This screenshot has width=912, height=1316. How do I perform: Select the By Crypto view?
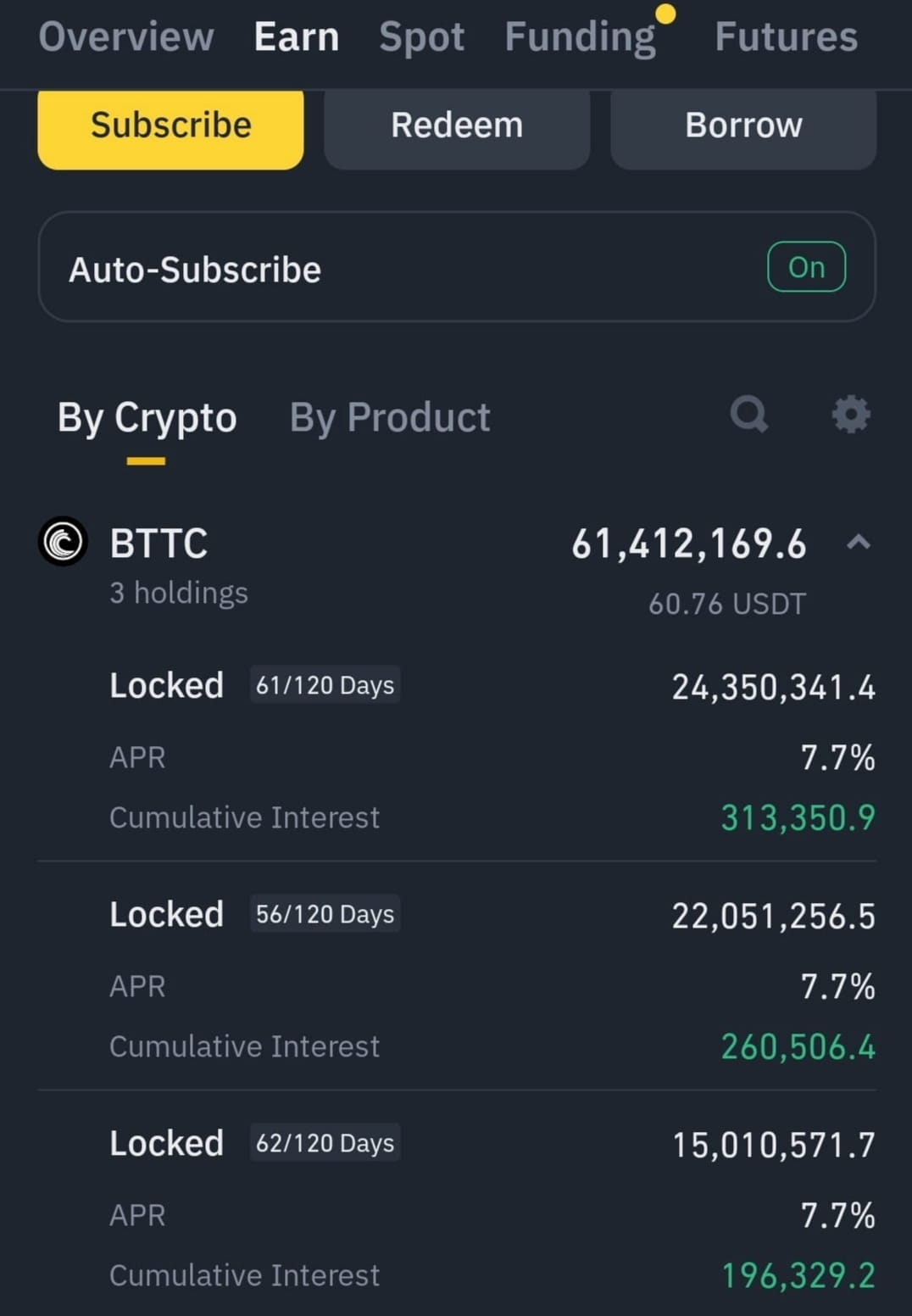coord(147,417)
